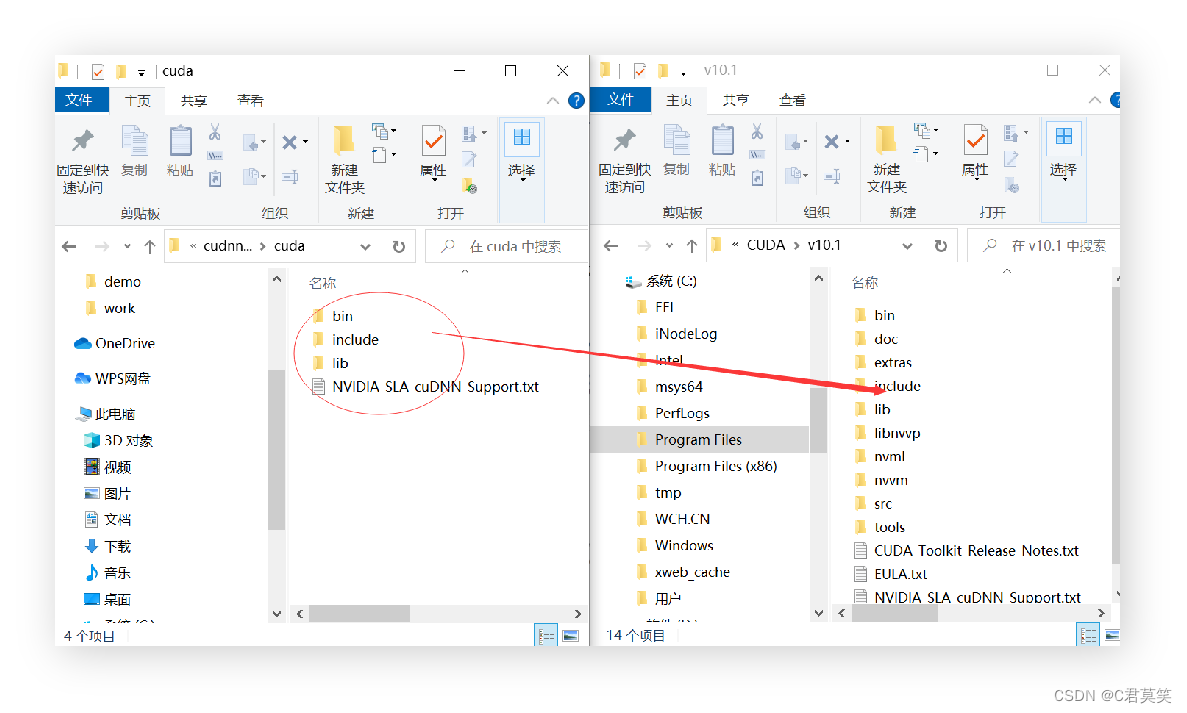Viewport: 1187px width, 713px height.
Task: Switch to large icons view in cuda window
Action: coord(571,636)
